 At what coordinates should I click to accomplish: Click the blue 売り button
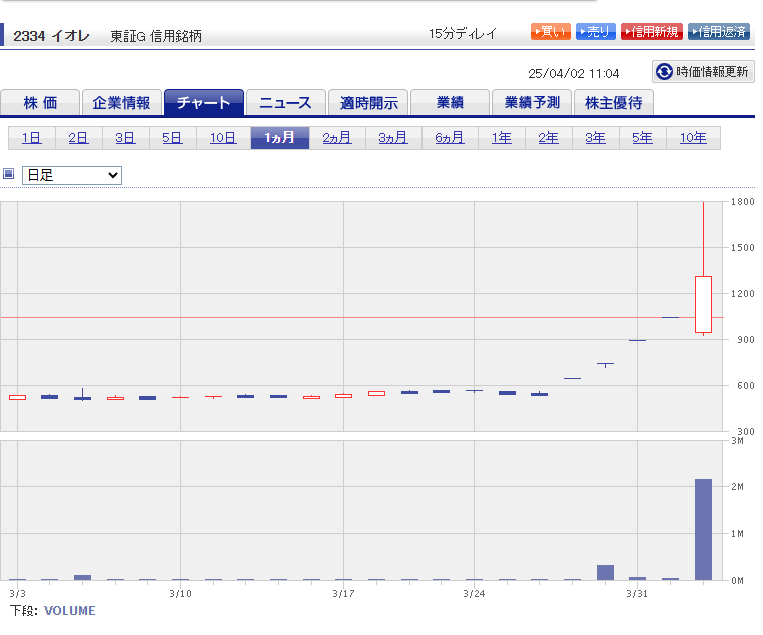596,32
